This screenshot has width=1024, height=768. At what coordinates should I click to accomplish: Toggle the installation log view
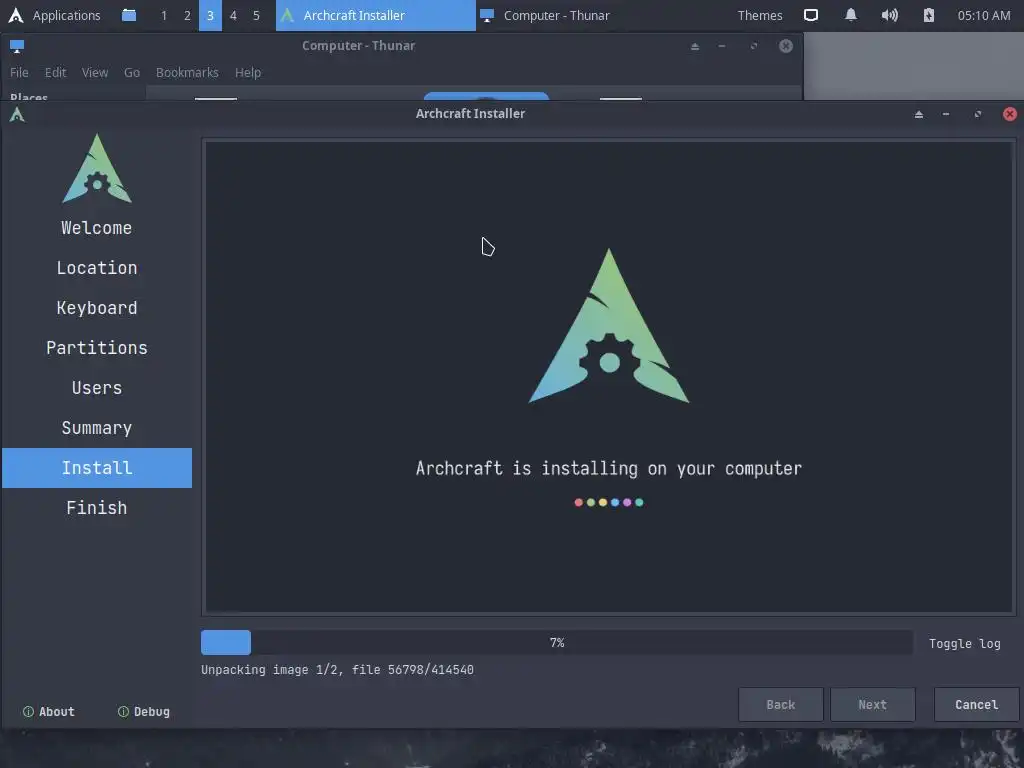coord(965,643)
